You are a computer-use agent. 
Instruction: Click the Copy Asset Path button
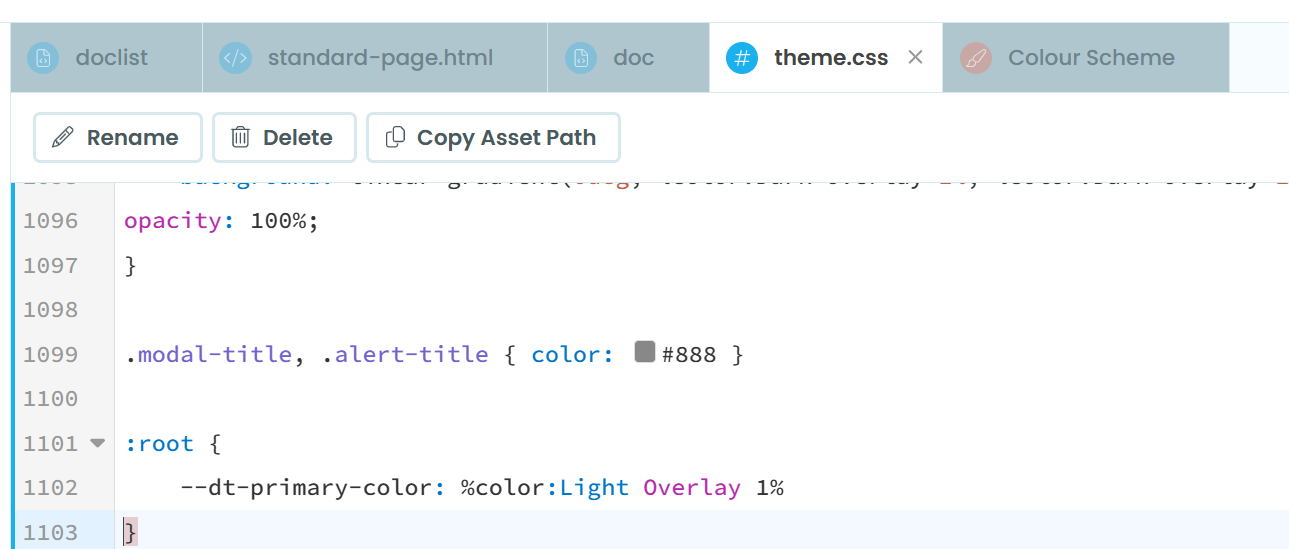[493, 137]
